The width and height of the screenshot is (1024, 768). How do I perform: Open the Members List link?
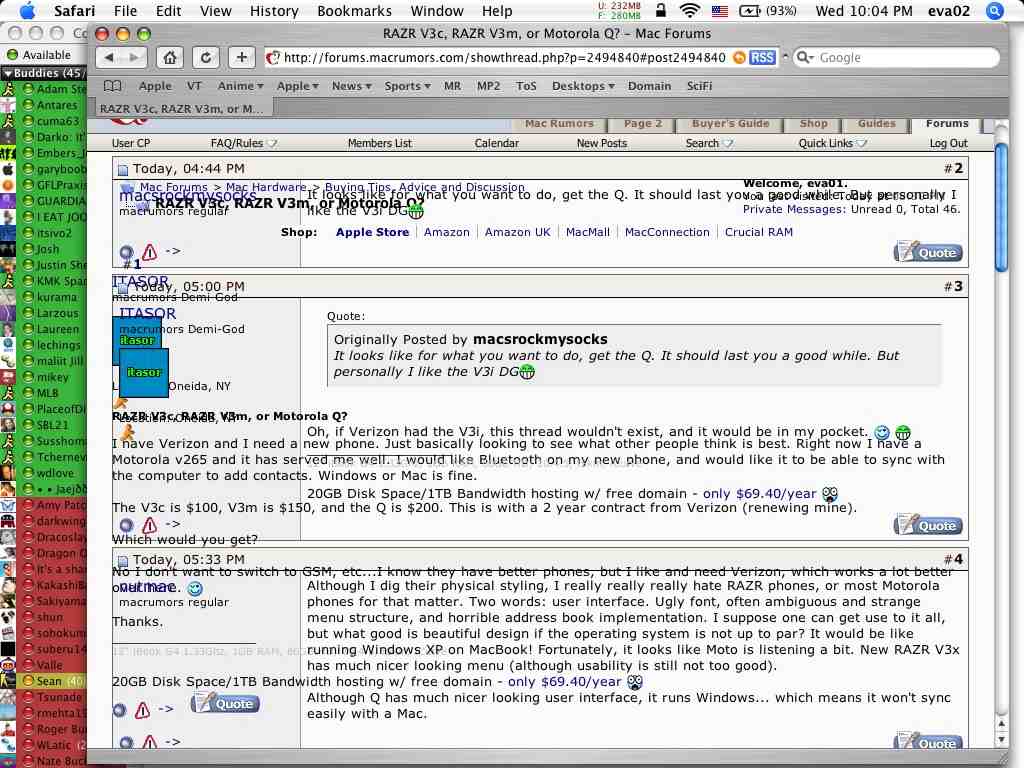click(x=379, y=143)
